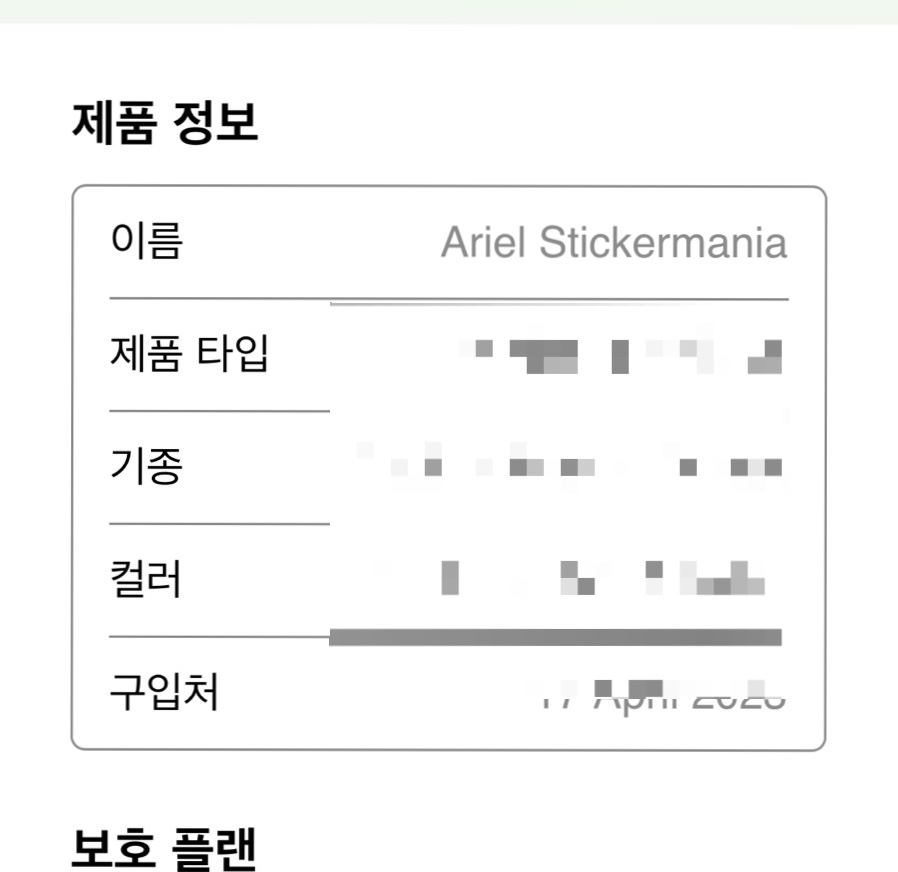Click the thin divider line below 컬러 label

point(219,636)
